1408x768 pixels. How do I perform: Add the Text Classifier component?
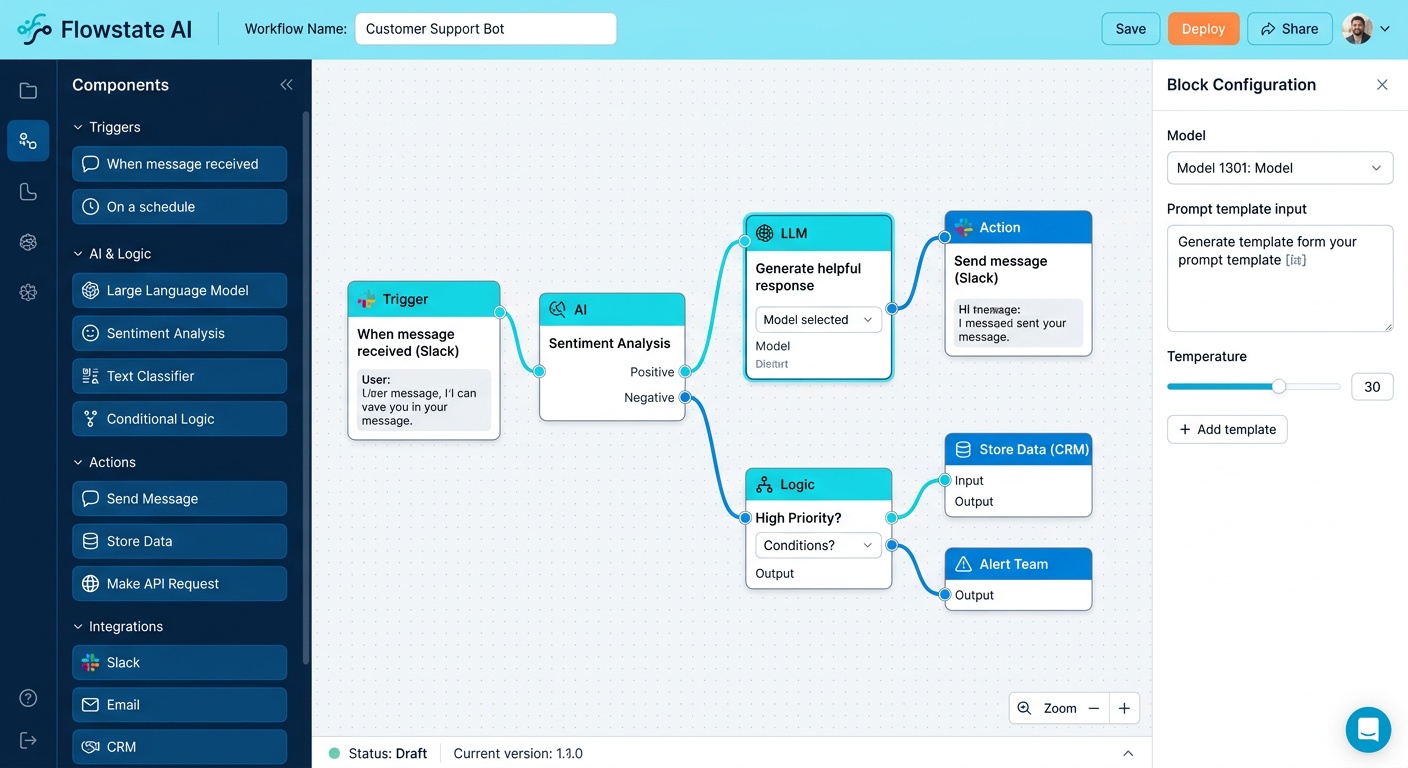[x=179, y=376]
